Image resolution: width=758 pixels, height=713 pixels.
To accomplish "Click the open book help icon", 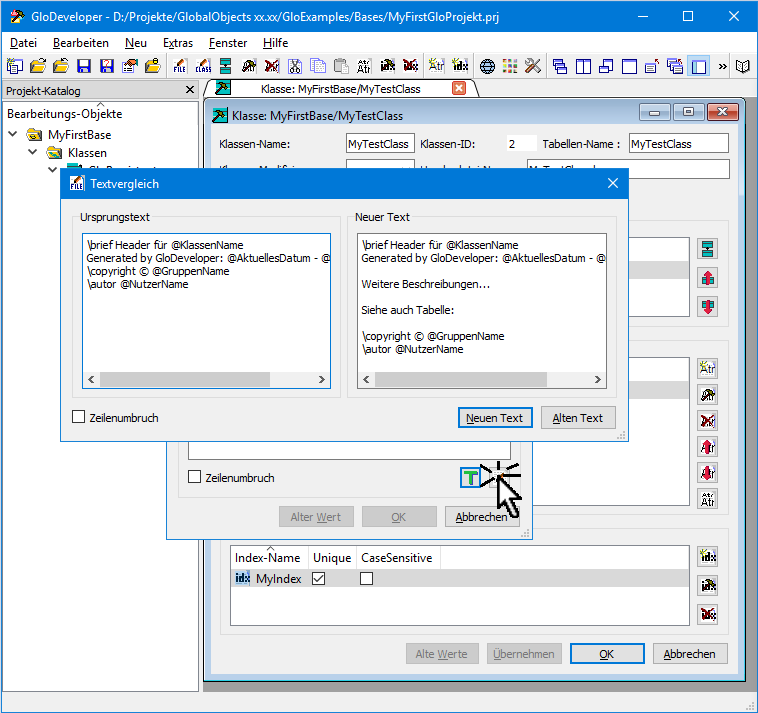I will pos(743,66).
